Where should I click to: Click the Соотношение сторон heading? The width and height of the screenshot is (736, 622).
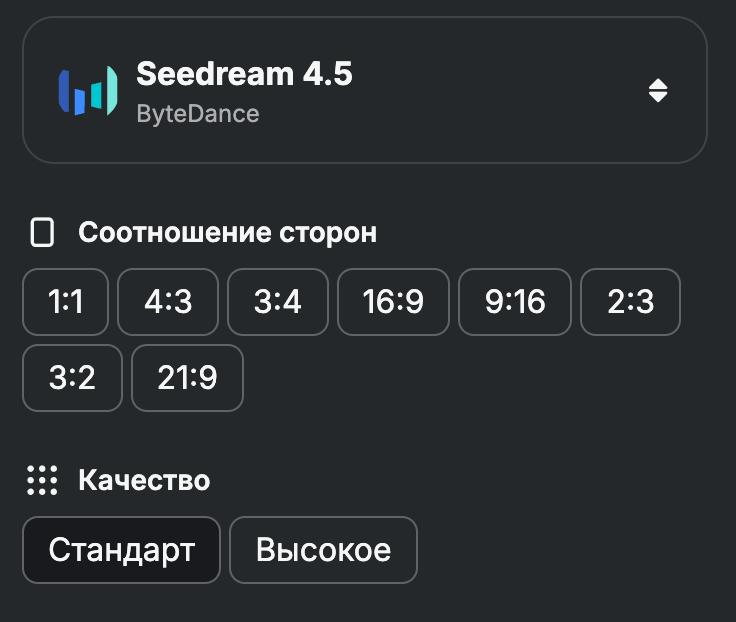[x=227, y=233]
